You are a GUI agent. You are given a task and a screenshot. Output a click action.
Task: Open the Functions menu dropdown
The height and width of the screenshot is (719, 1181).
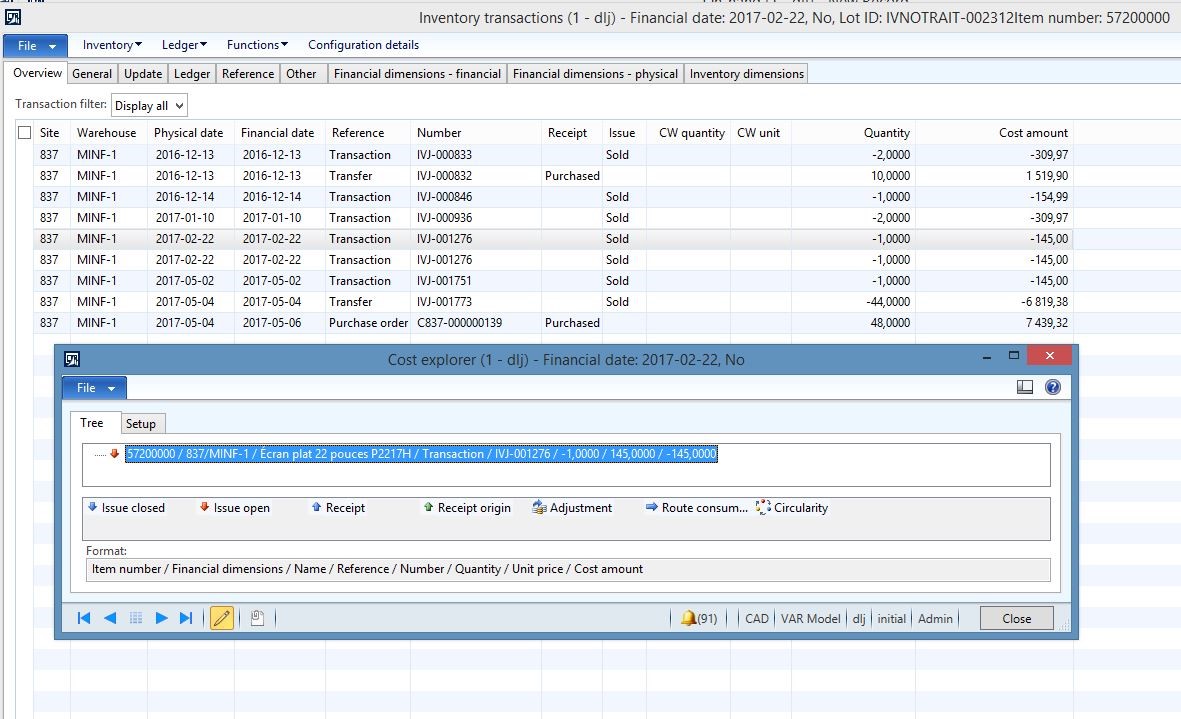pos(257,45)
